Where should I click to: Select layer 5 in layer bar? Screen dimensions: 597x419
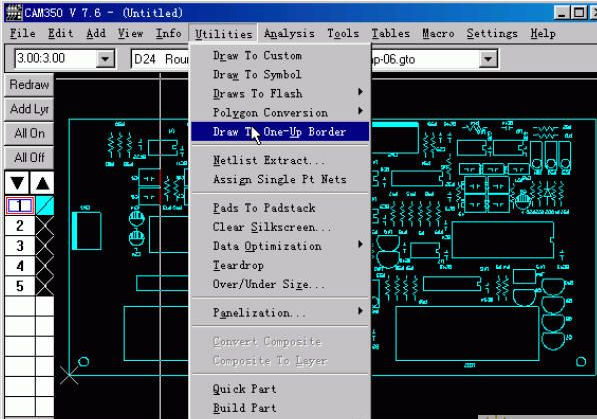point(20,286)
